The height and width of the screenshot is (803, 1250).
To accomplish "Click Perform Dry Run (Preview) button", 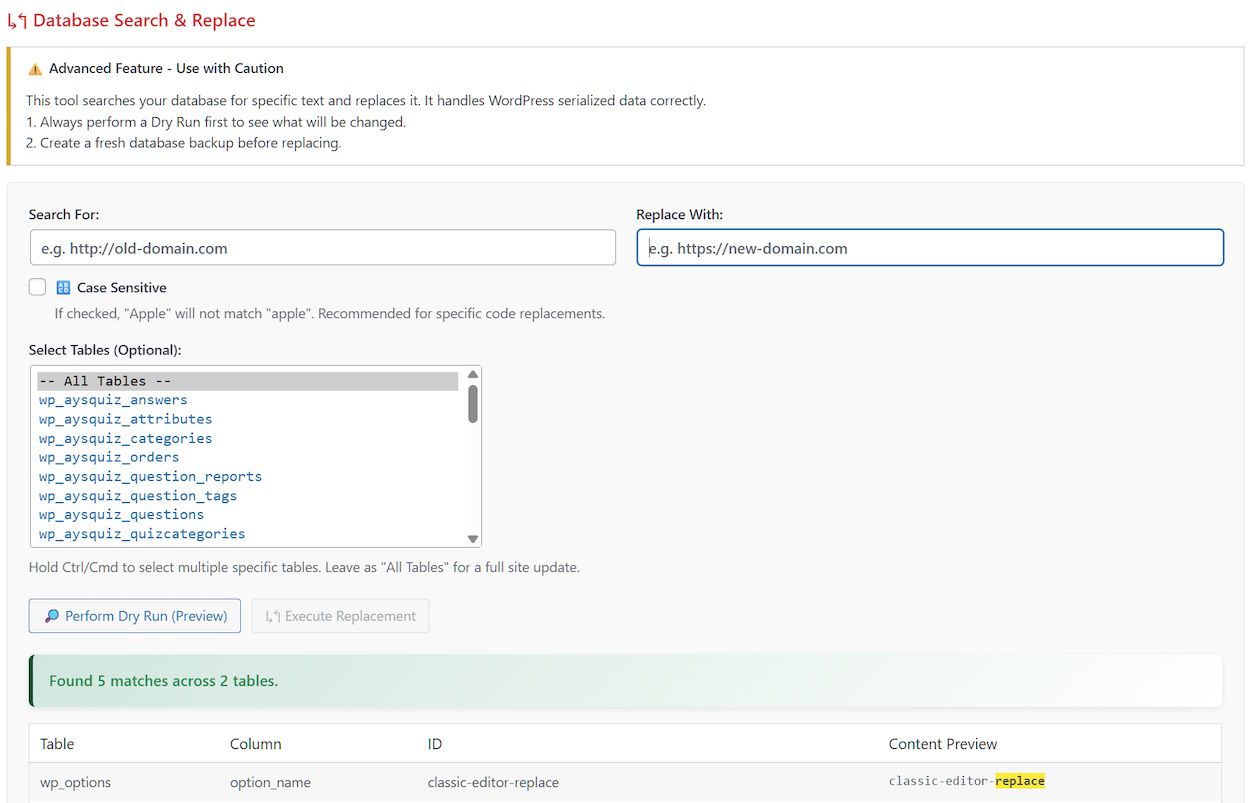I will coord(135,616).
